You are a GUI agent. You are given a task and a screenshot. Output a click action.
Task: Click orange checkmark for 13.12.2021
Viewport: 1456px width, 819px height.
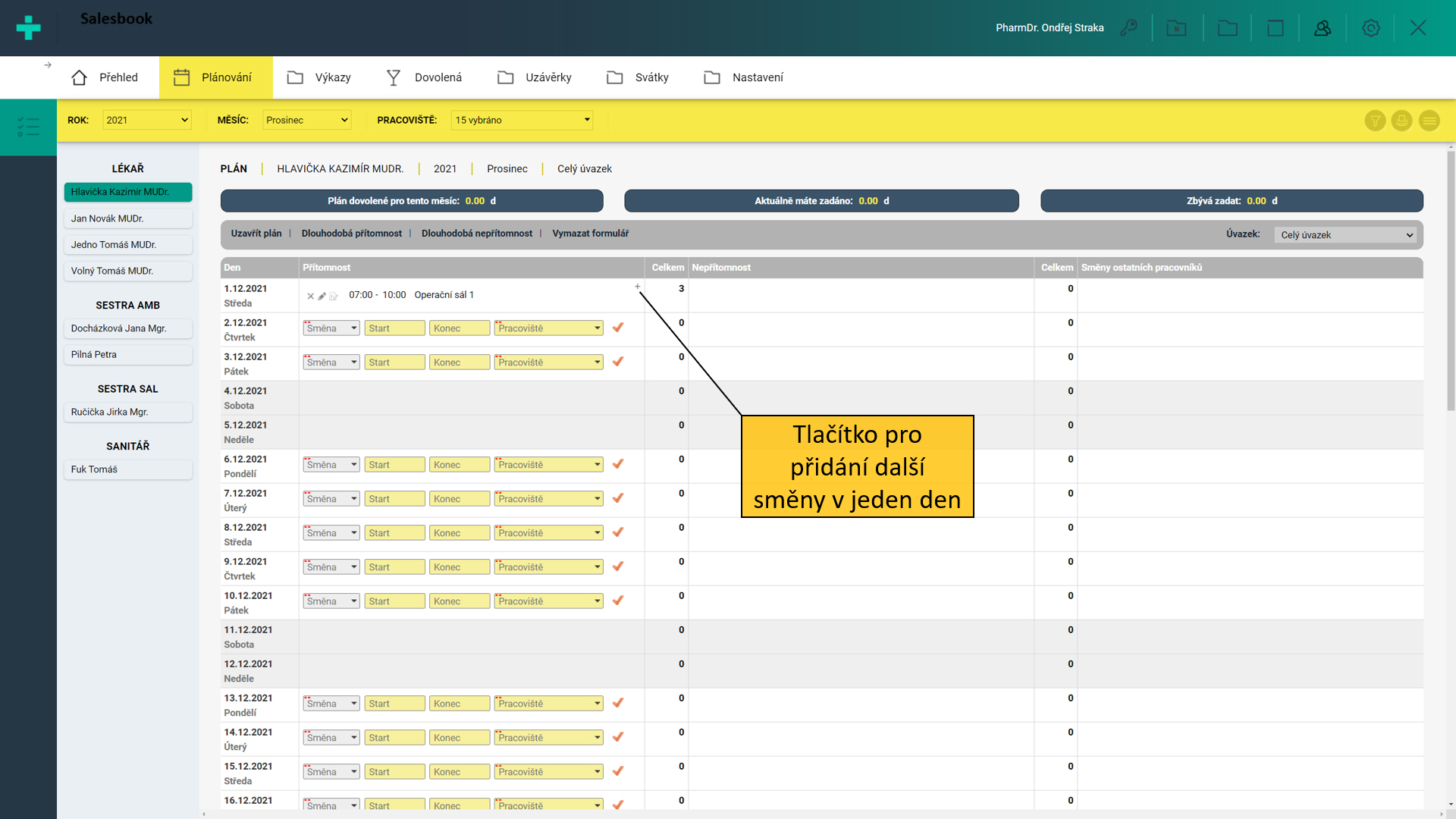pos(618,703)
